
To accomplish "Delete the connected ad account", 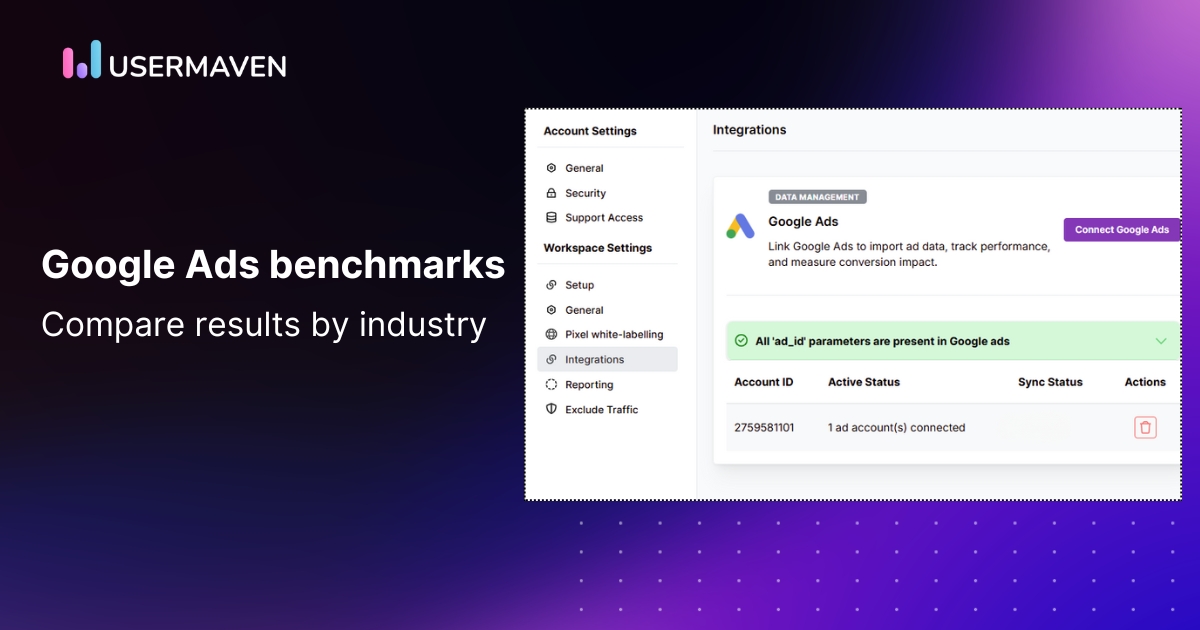I will [1145, 427].
